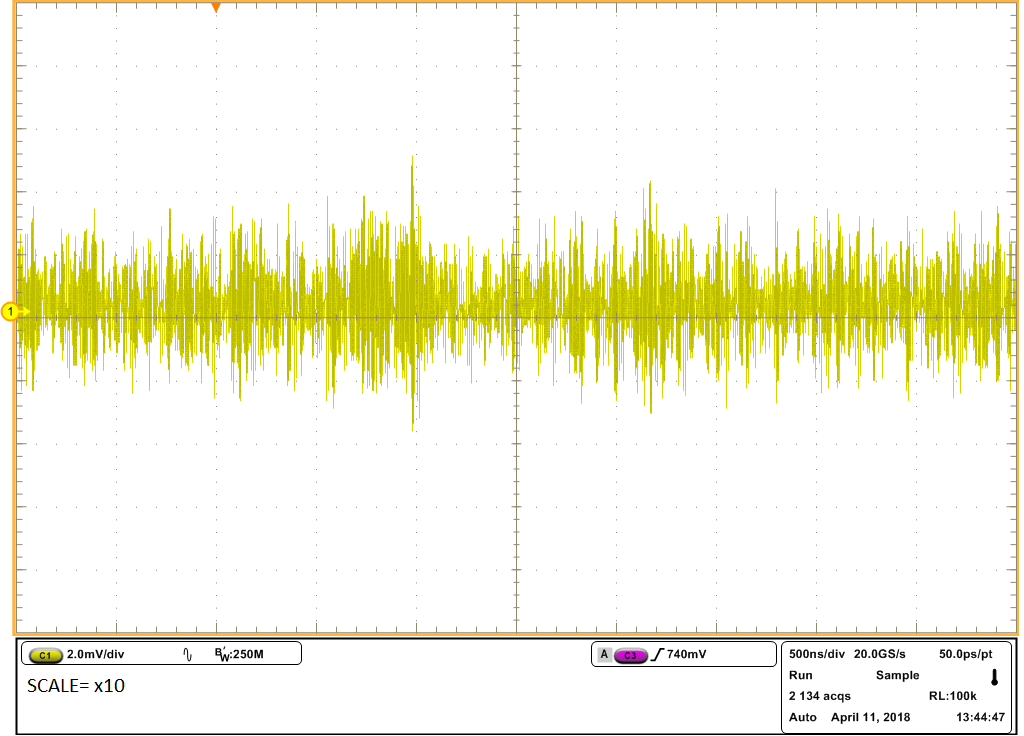Open the 500ns/div horizontal scale readout
This screenshot has width=1024, height=736.
pyautogui.click(x=816, y=654)
